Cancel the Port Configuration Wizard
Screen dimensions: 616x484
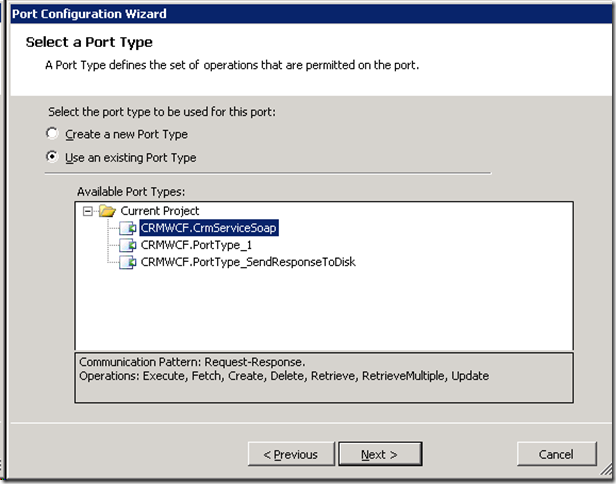pyautogui.click(x=556, y=455)
